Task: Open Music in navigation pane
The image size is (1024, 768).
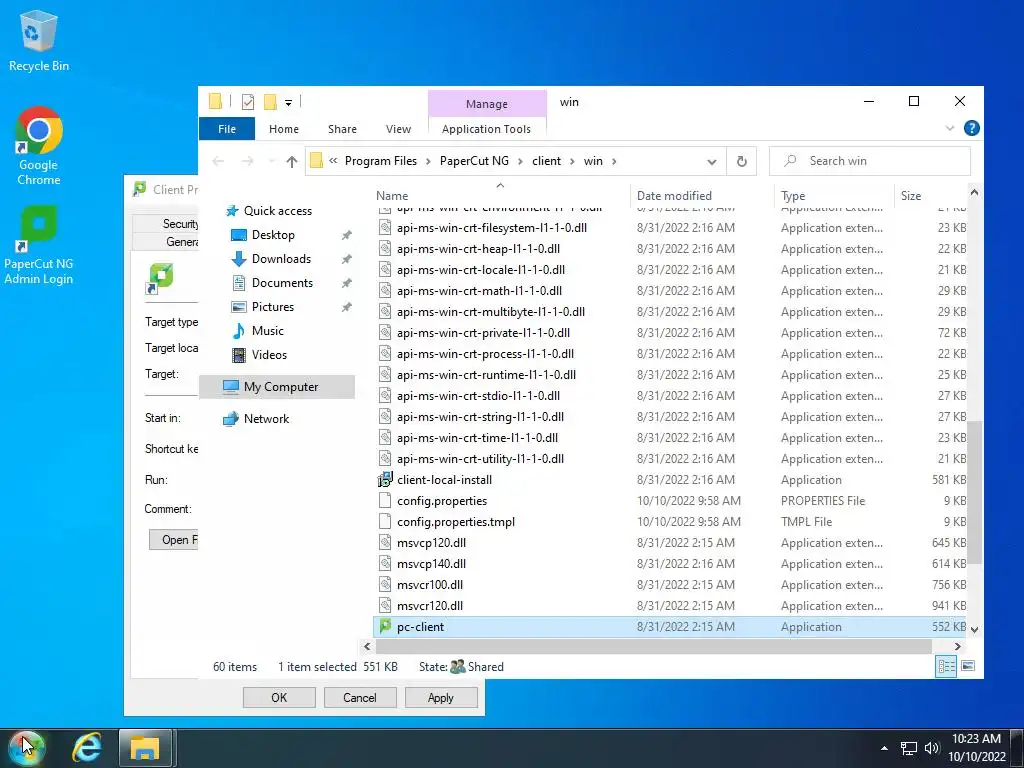Action: (x=268, y=330)
